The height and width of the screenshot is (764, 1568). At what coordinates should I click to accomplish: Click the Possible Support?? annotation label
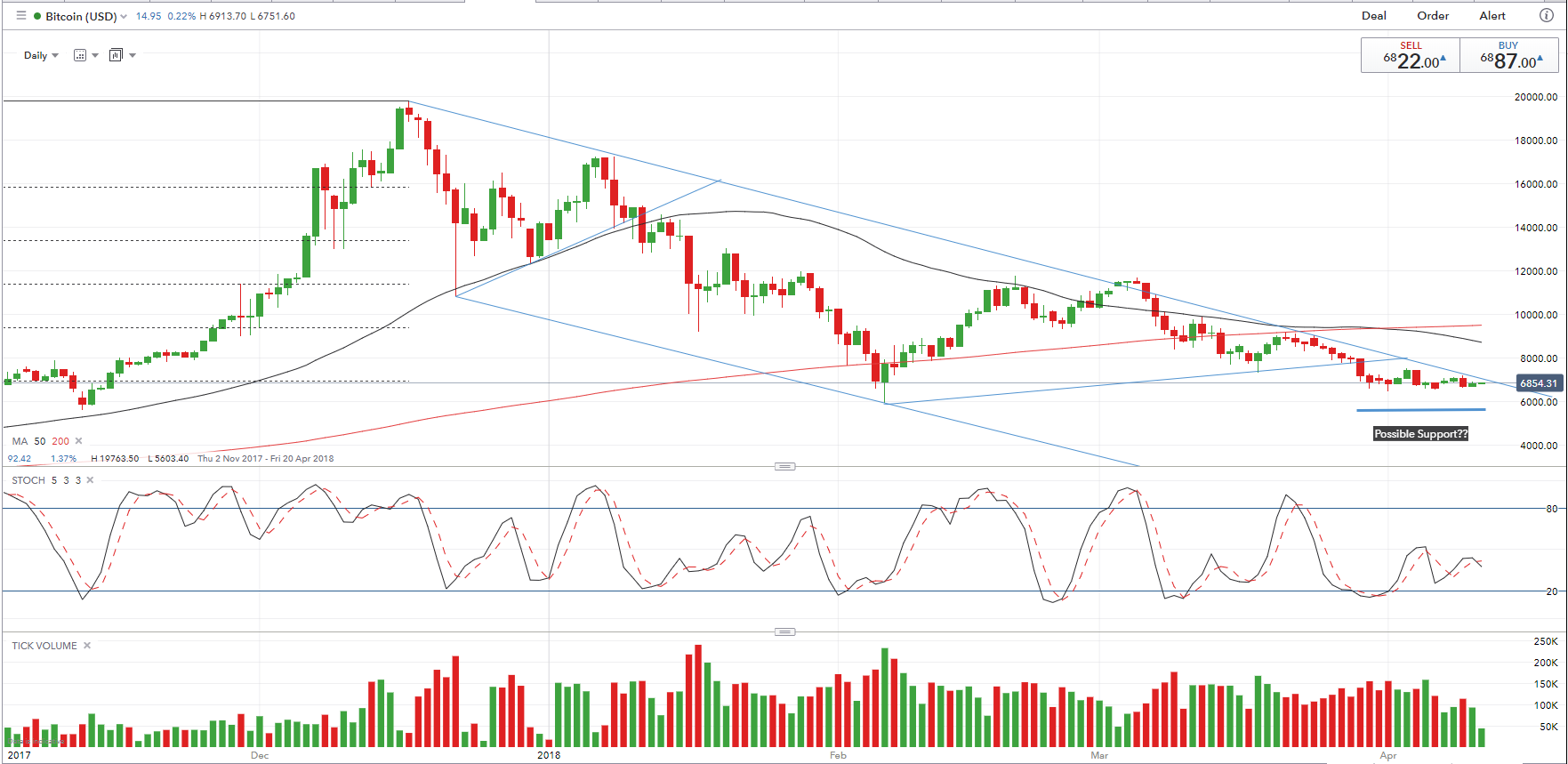coord(1420,434)
